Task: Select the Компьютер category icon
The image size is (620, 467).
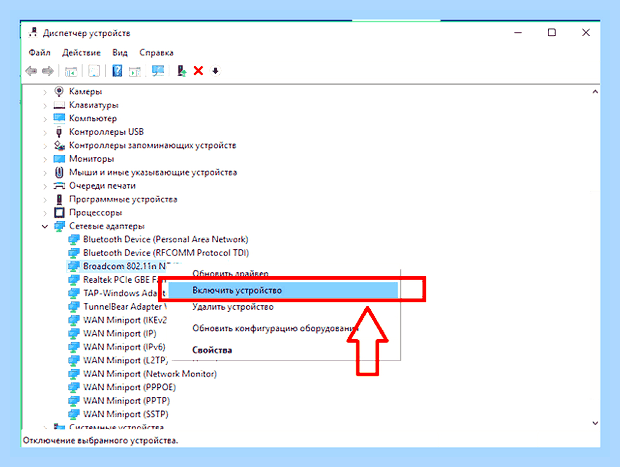Action: (59, 118)
